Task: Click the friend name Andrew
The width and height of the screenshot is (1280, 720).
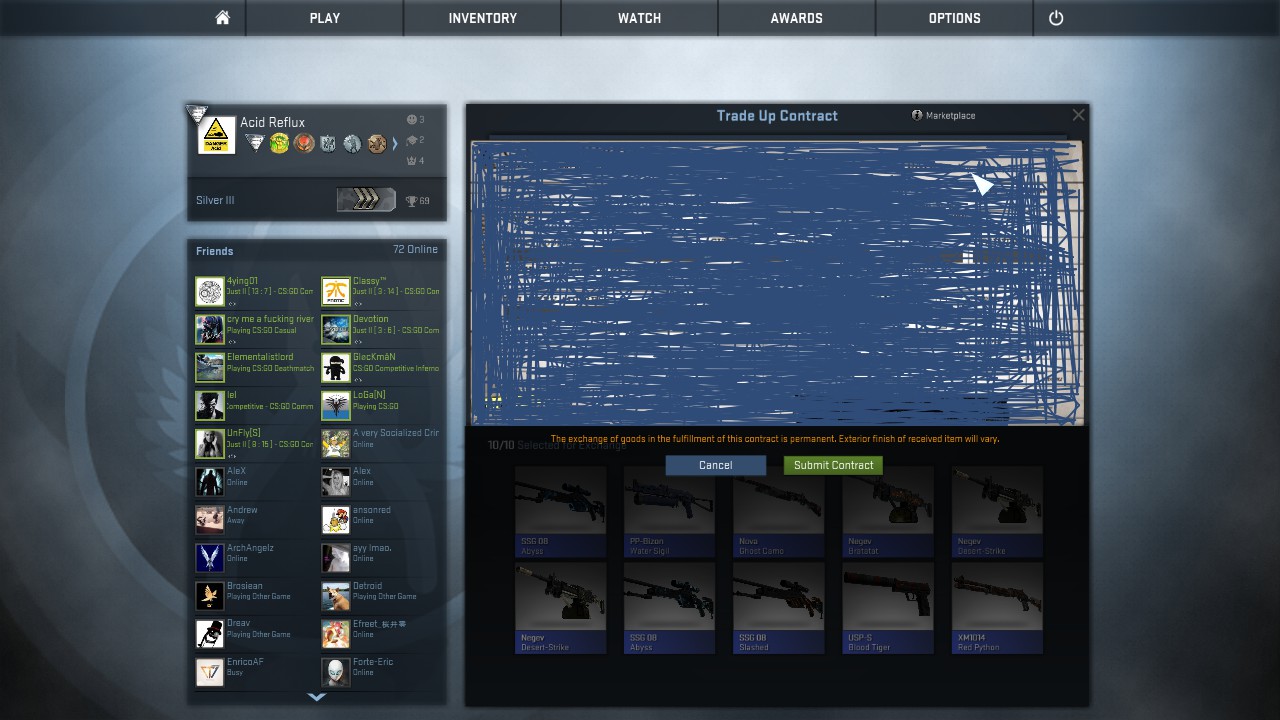Action: pos(242,510)
